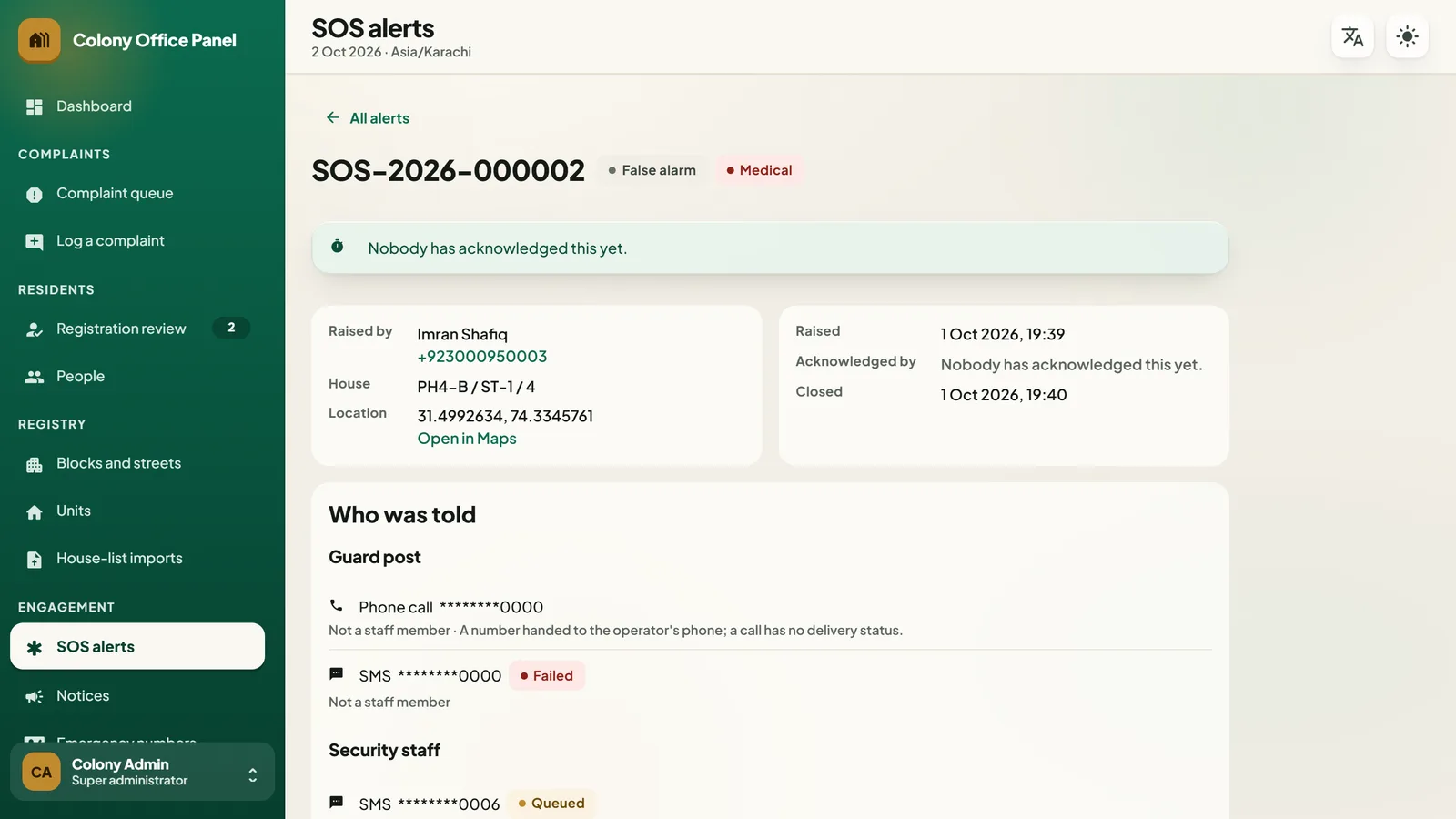Click the Failed SMS status badge
The width and height of the screenshot is (1456, 819).
click(547, 675)
